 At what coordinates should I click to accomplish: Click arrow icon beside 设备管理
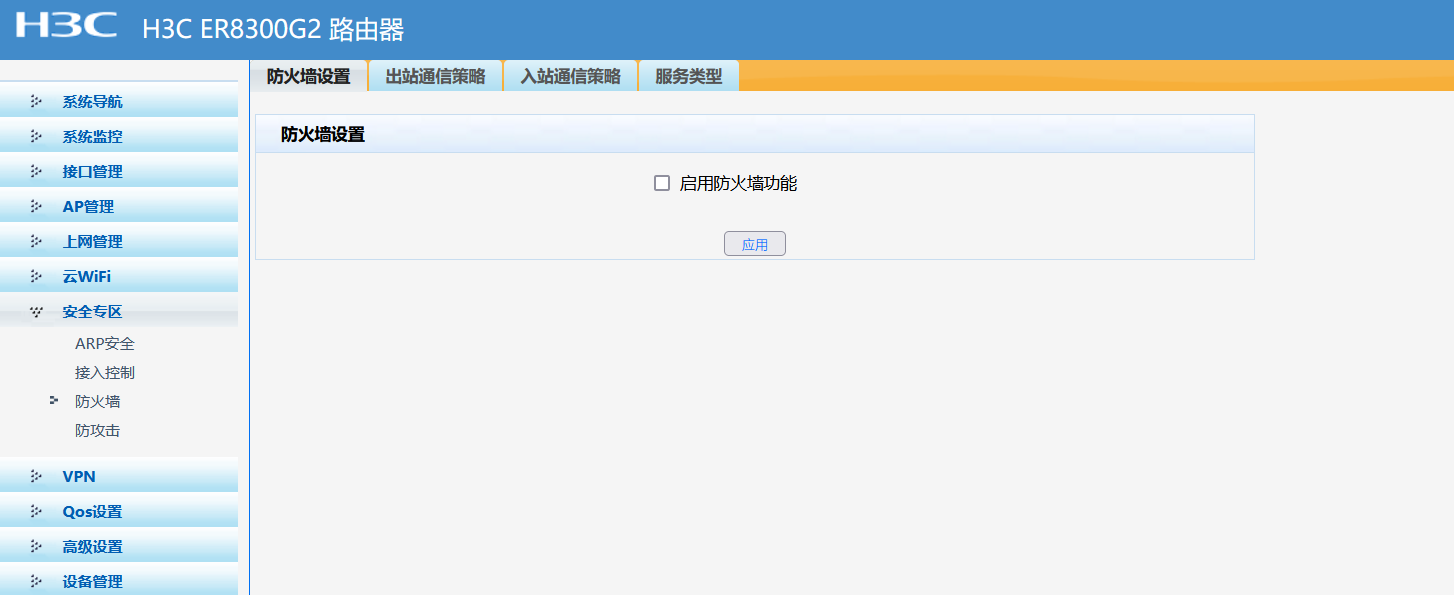point(37,581)
